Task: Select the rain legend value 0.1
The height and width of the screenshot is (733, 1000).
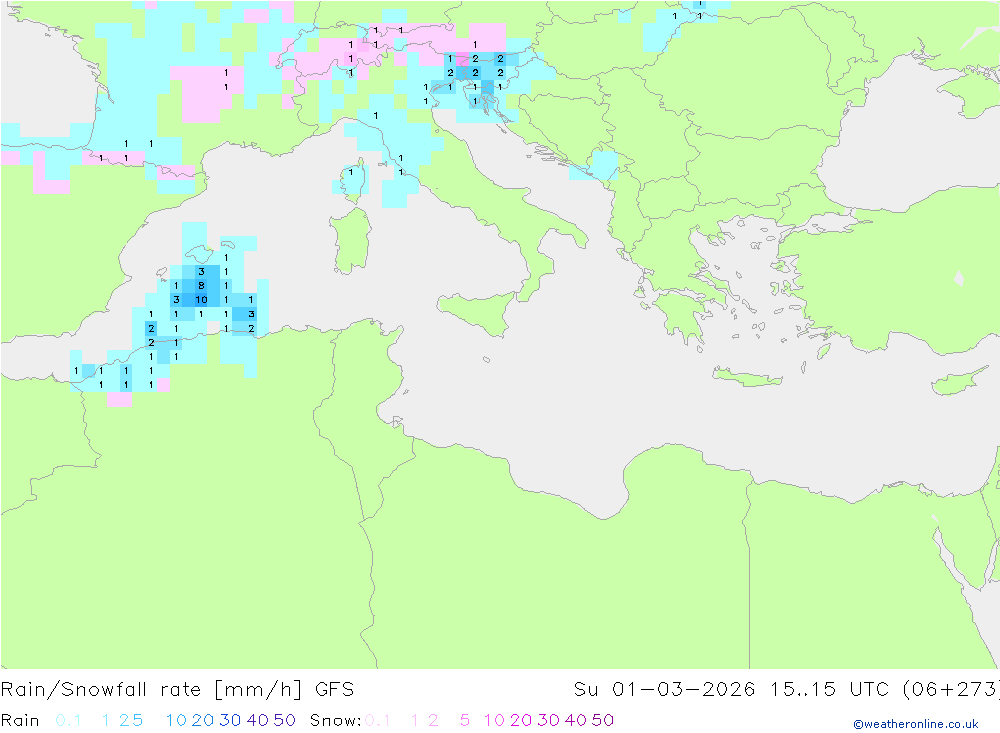Action: coord(68,720)
